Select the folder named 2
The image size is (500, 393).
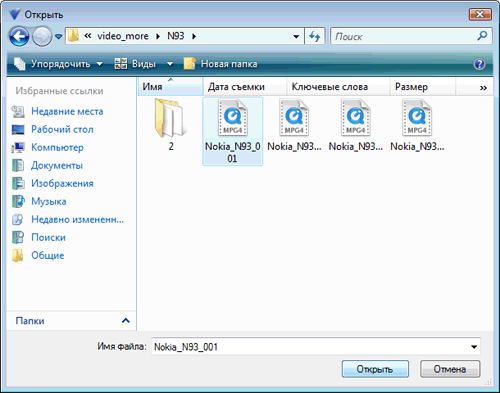(171, 126)
